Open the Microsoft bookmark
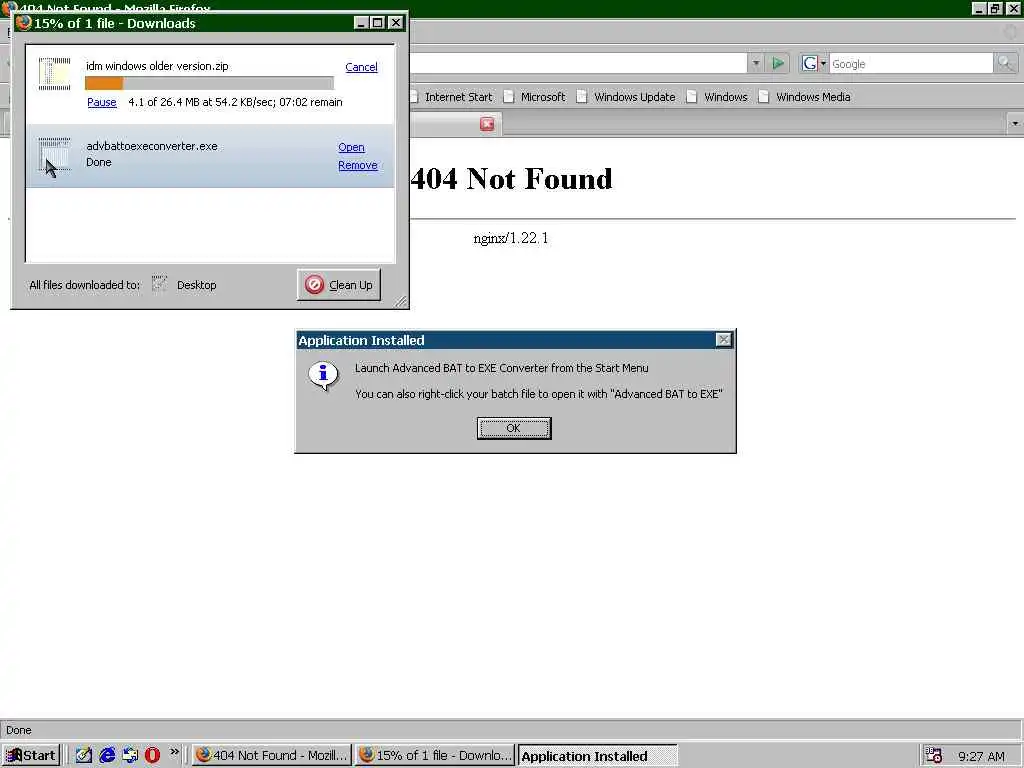Image resolution: width=1024 pixels, height=768 pixels. (x=543, y=97)
